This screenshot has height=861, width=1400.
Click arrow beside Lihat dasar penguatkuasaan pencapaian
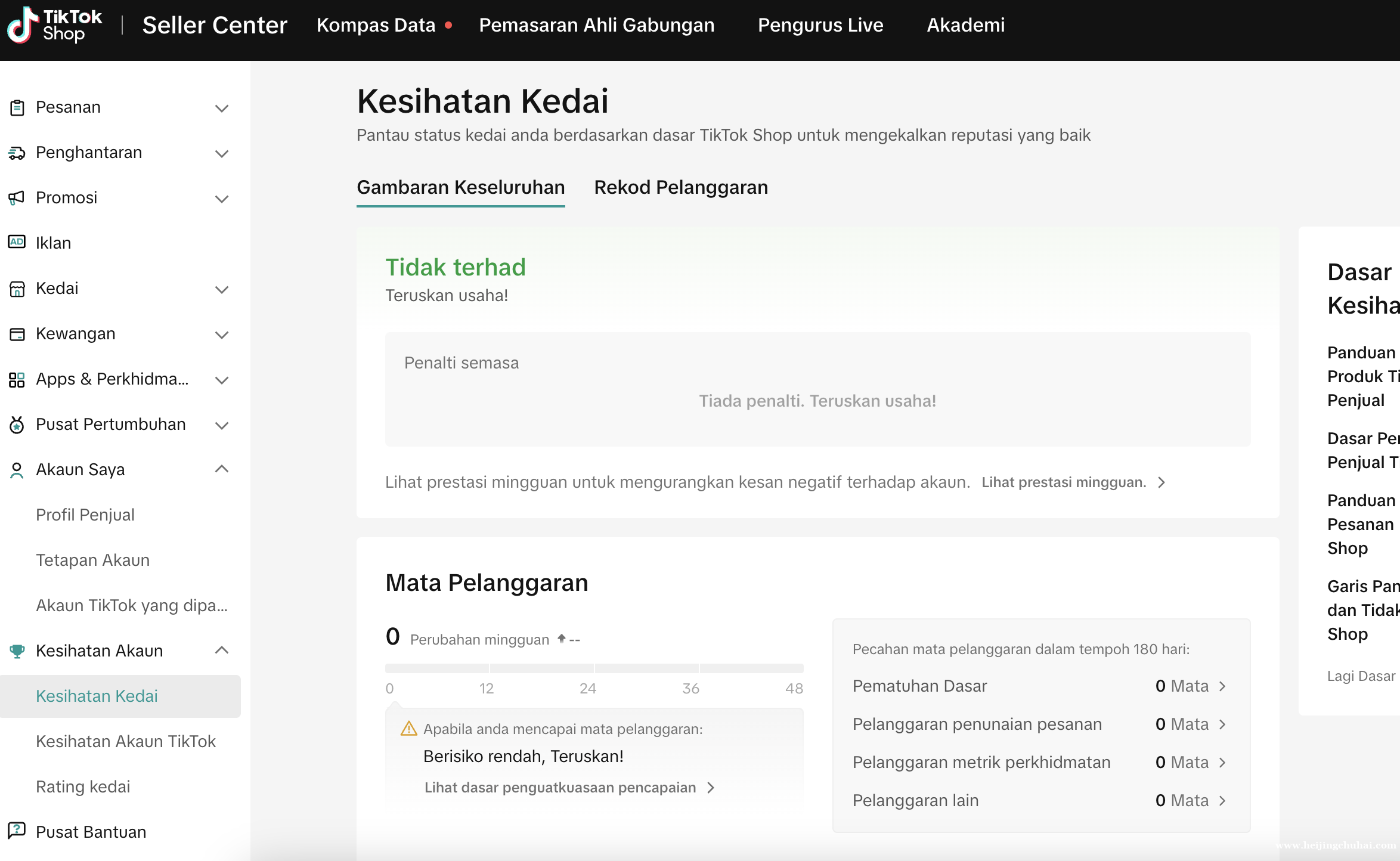click(x=711, y=788)
